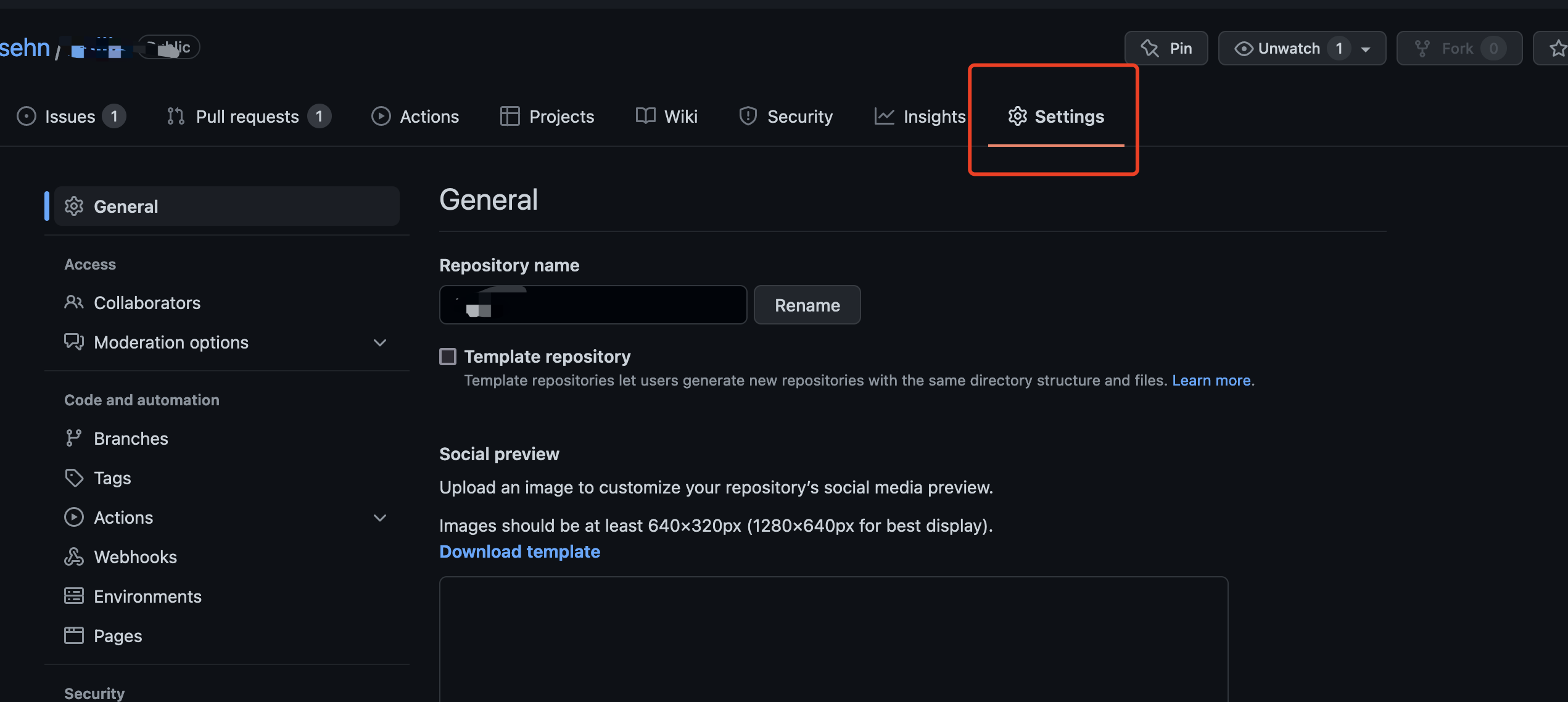Viewport: 1568px width, 702px height.
Task: Select the Issues tab icon
Action: coord(27,116)
